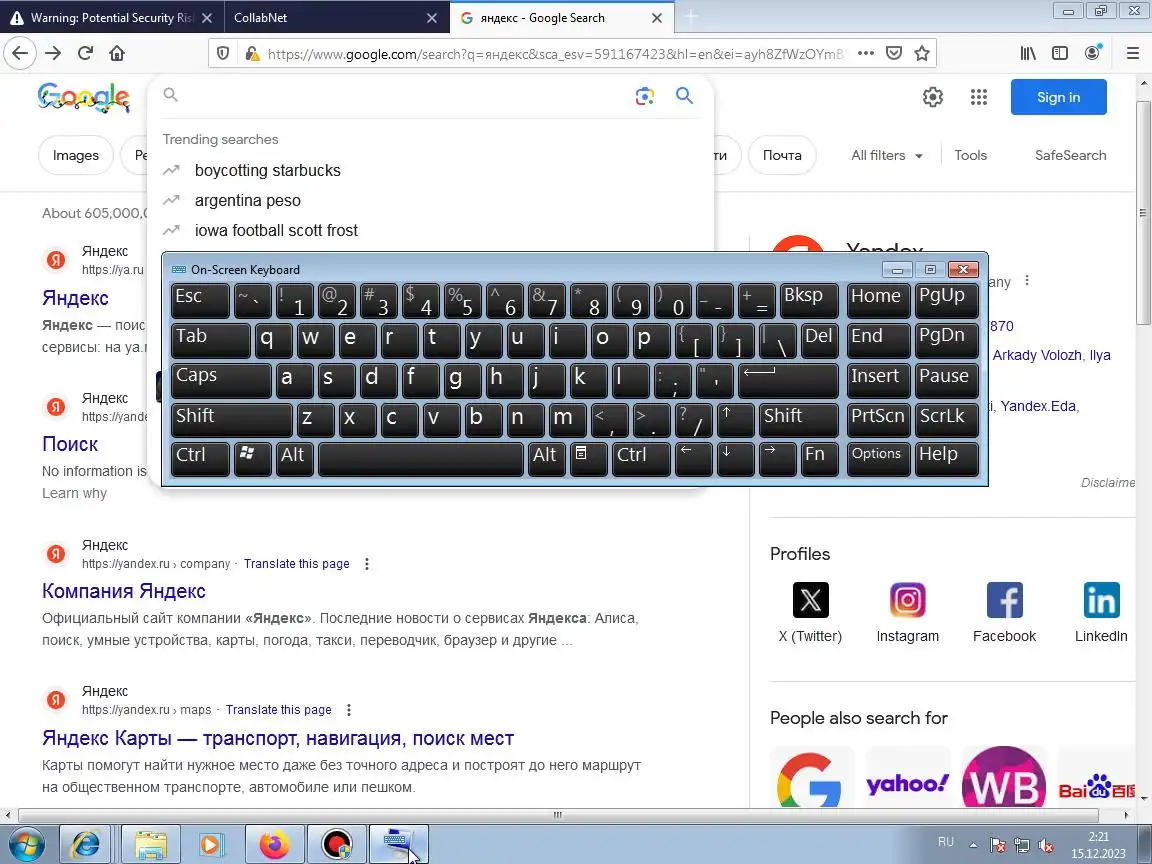This screenshot has height=864, width=1152.
Task: Open Компания Яндекс result link
Action: click(x=123, y=591)
